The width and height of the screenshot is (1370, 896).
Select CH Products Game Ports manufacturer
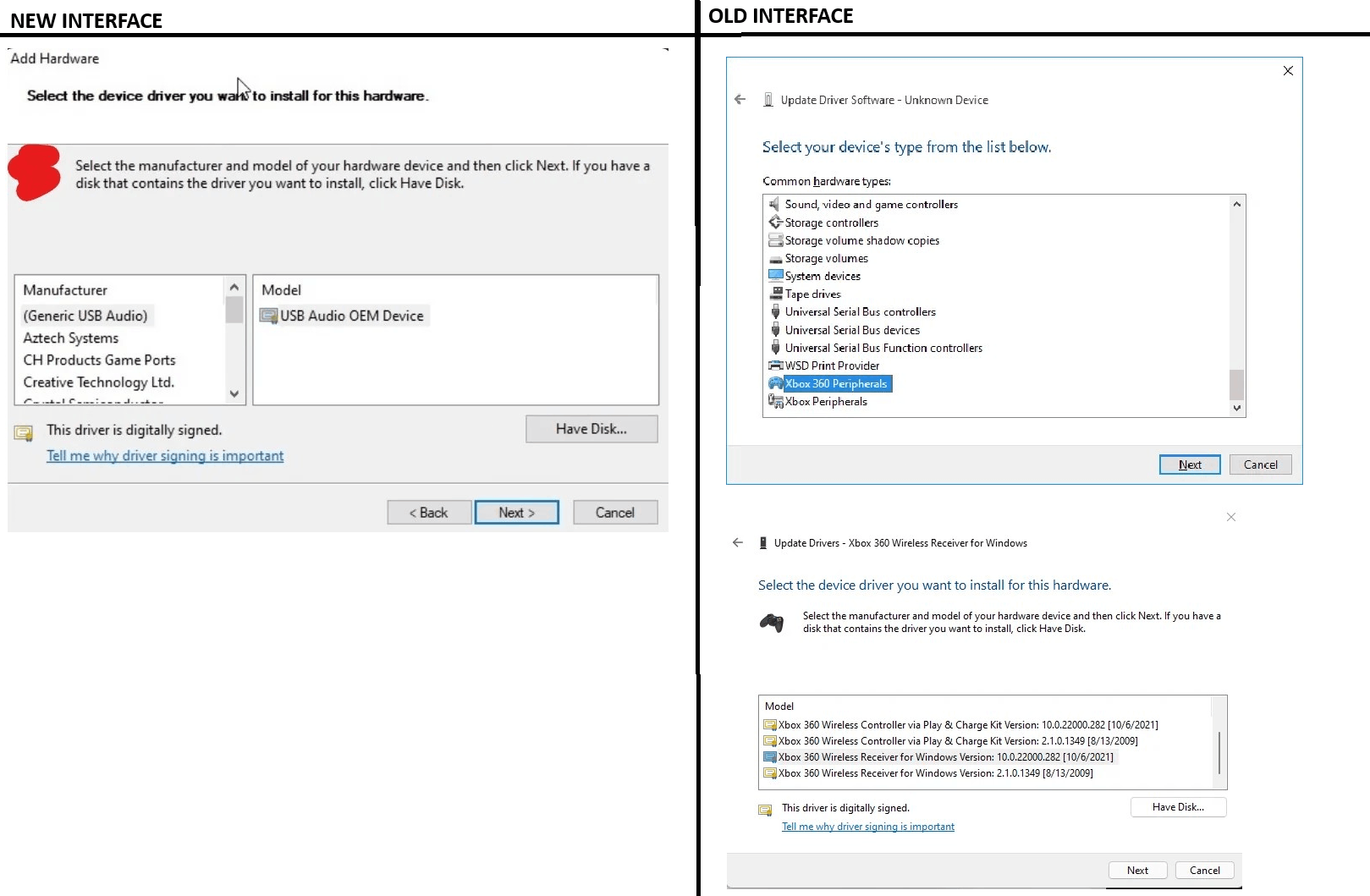[100, 360]
